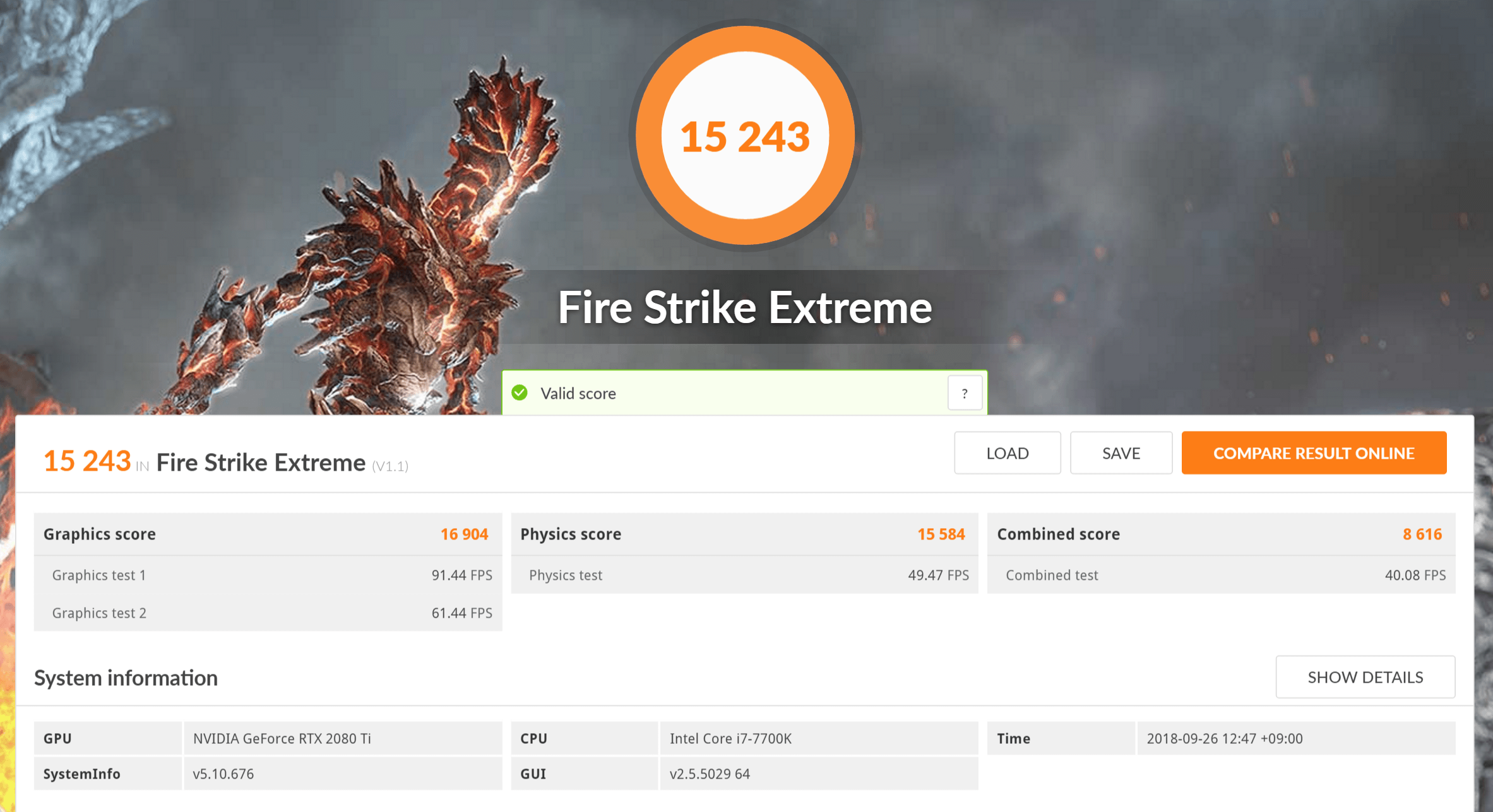Click the Fire Strike Extreme banner title
Image resolution: width=1493 pixels, height=812 pixels.
(x=745, y=308)
